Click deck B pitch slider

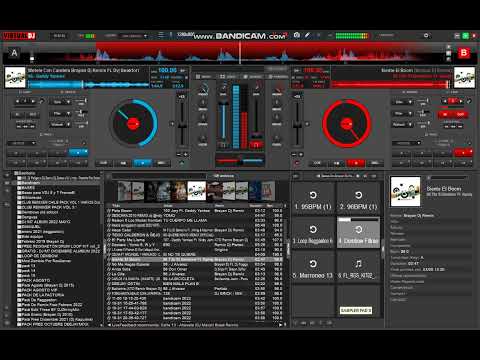[297, 124]
